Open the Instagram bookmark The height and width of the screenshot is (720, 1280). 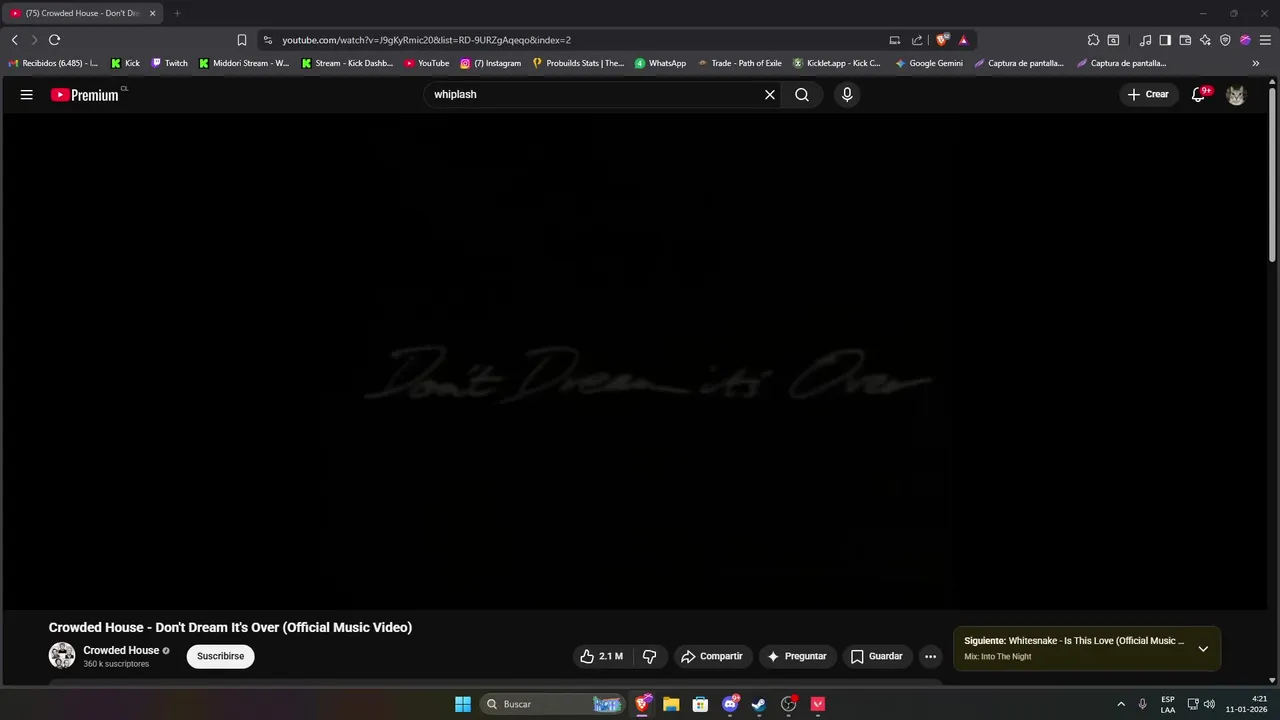490,63
